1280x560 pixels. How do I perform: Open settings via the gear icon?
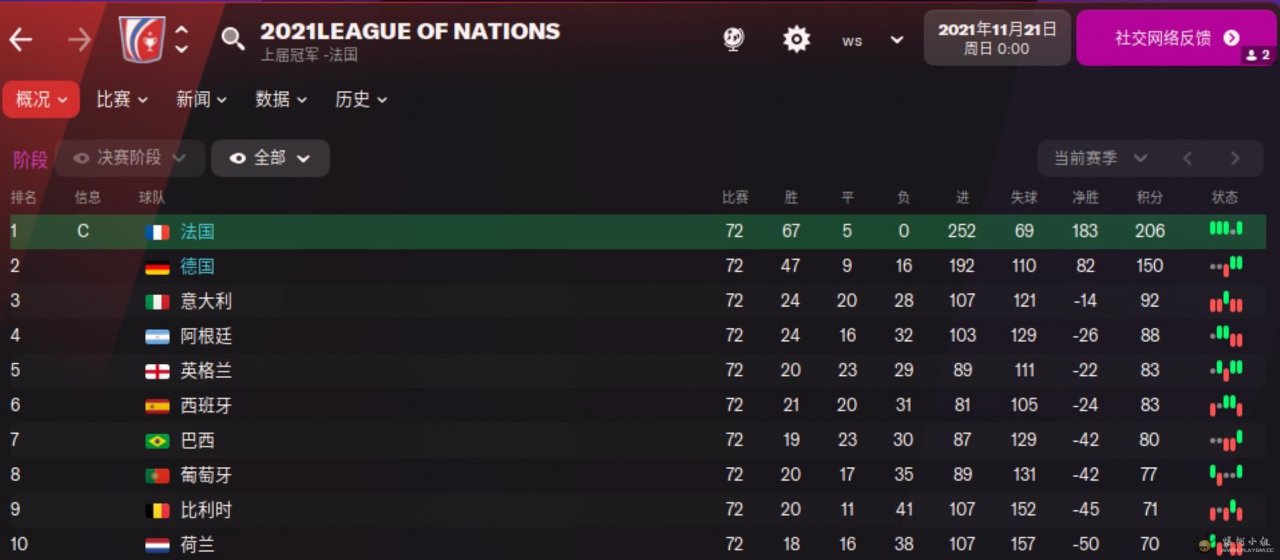796,39
